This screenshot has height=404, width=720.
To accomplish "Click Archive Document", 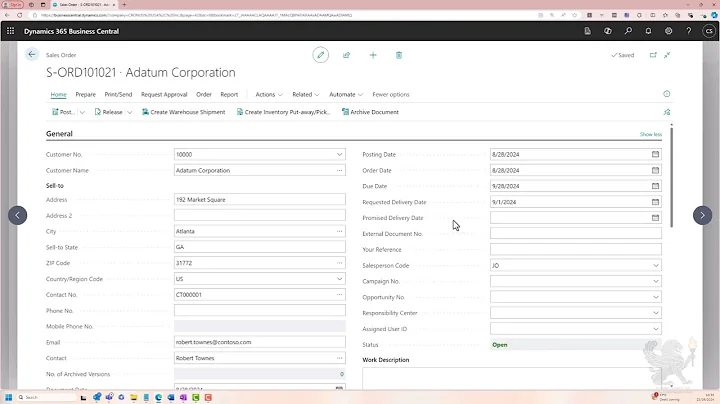I will (370, 112).
